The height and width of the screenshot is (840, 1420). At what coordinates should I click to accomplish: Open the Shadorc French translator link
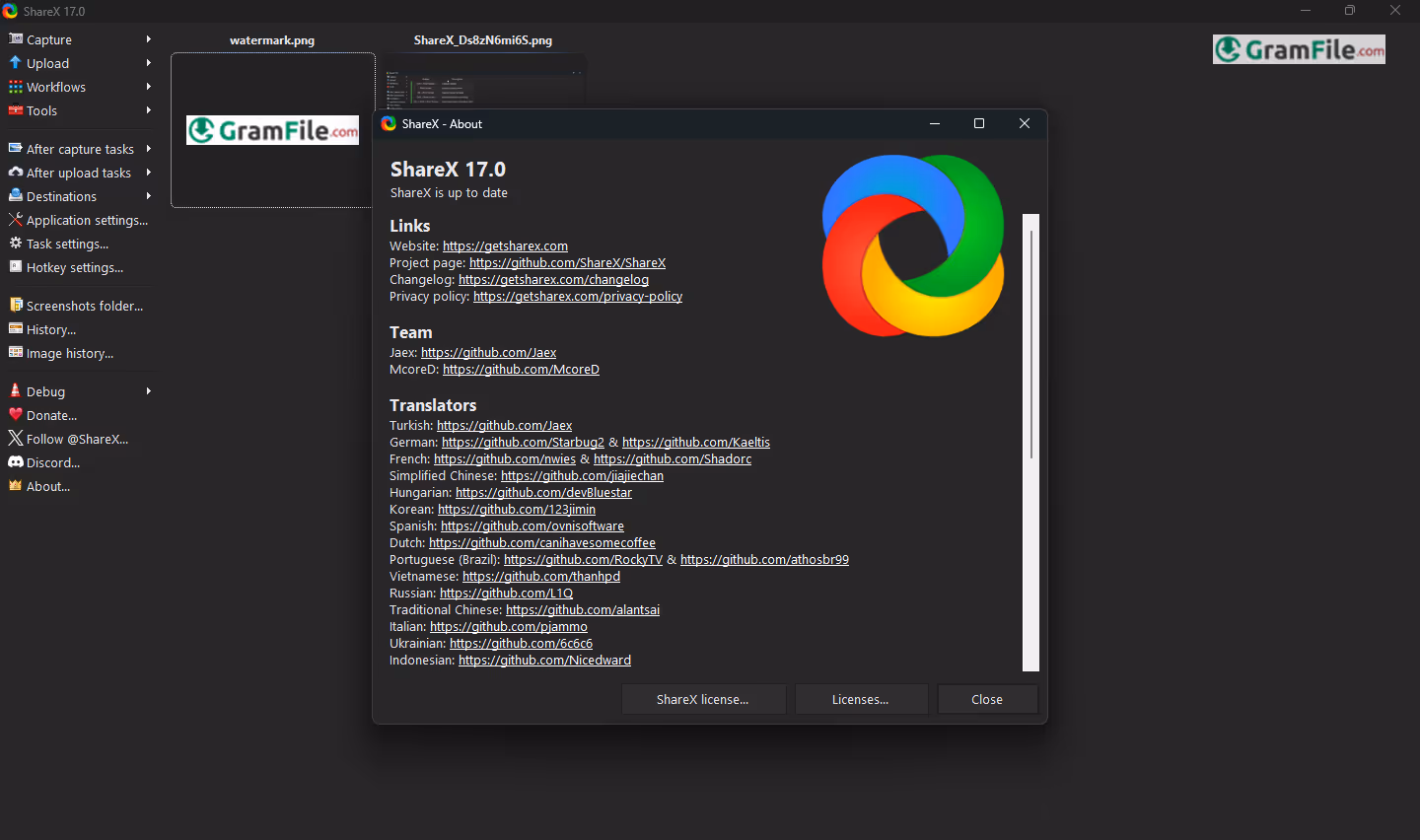(x=673, y=459)
